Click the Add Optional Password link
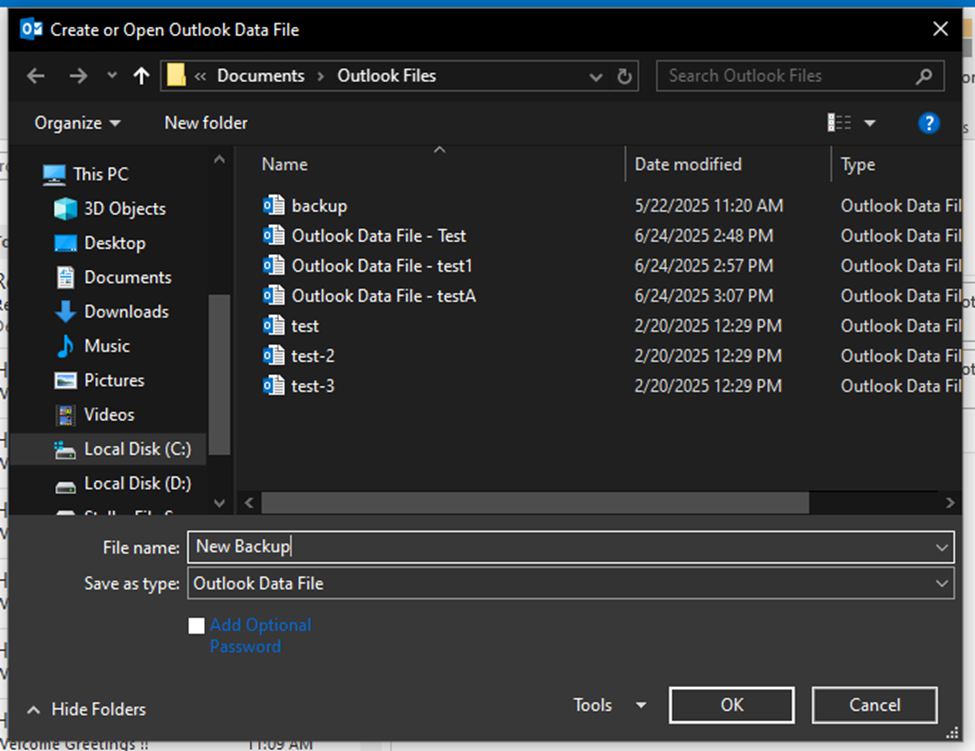Image resolution: width=975 pixels, height=751 pixels. [x=261, y=635]
